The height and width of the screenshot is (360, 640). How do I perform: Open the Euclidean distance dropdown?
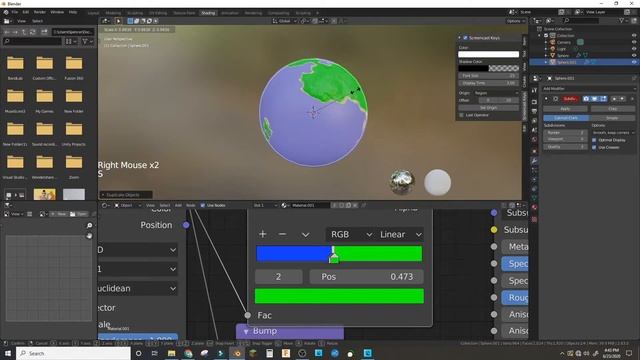click(x=138, y=288)
